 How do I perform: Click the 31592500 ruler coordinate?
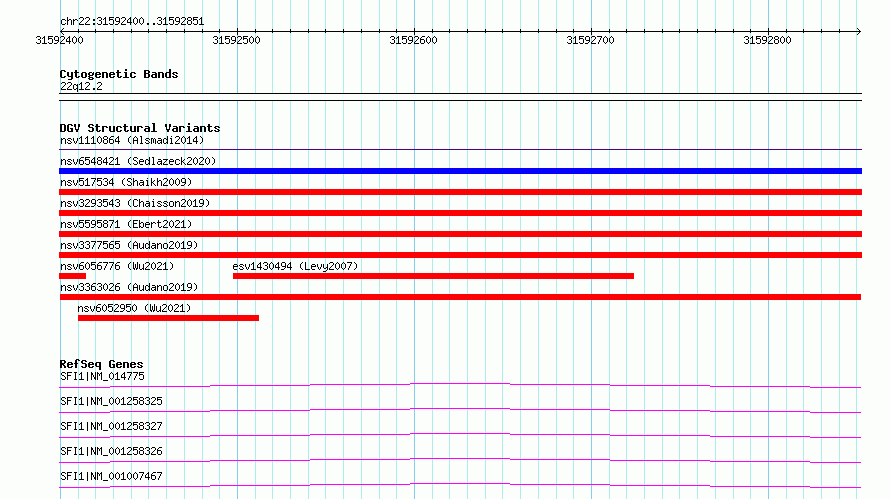237,40
